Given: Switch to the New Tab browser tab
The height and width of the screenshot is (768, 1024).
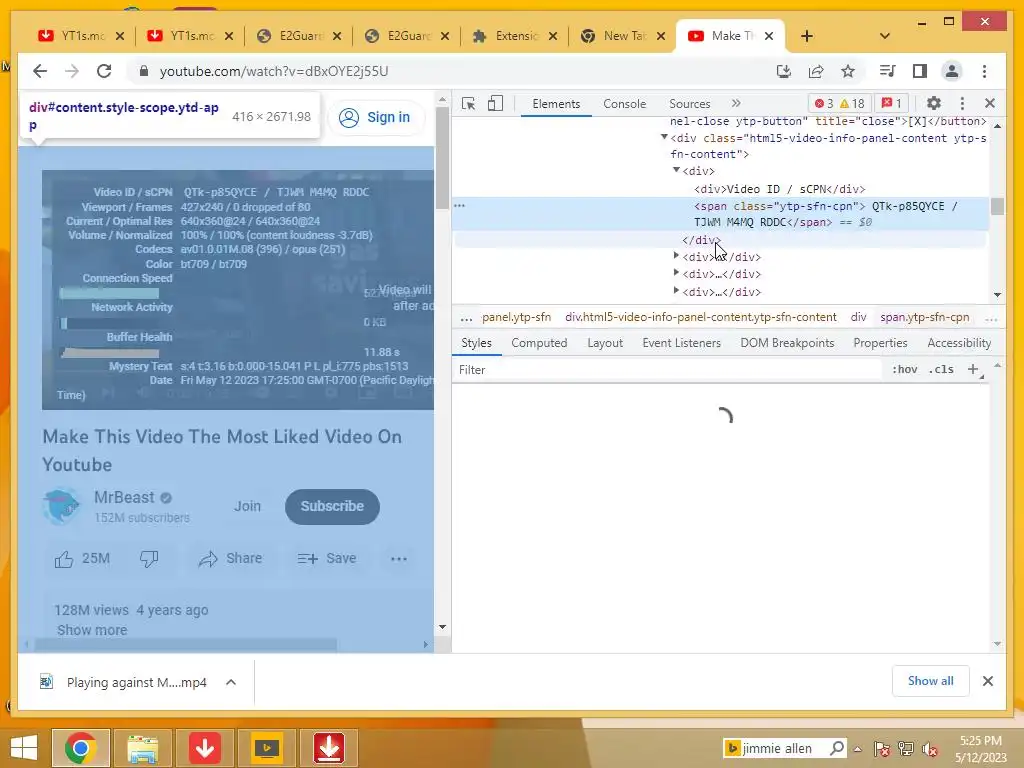Looking at the screenshot, I should (x=624, y=36).
